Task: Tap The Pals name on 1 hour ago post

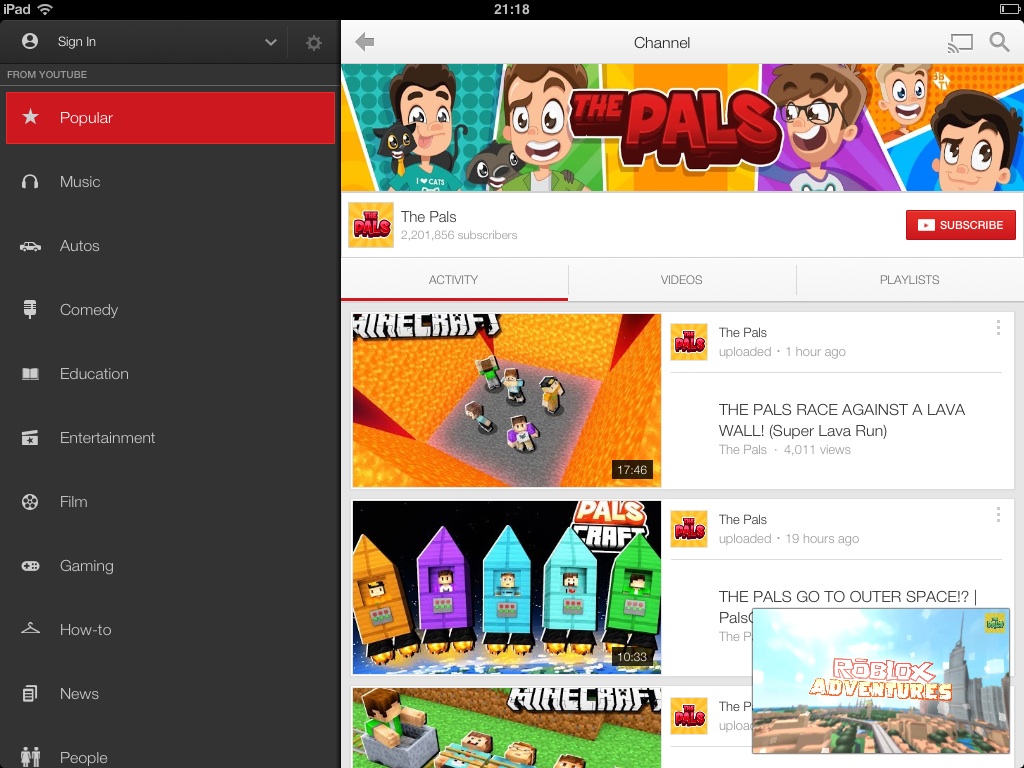Action: (x=743, y=332)
